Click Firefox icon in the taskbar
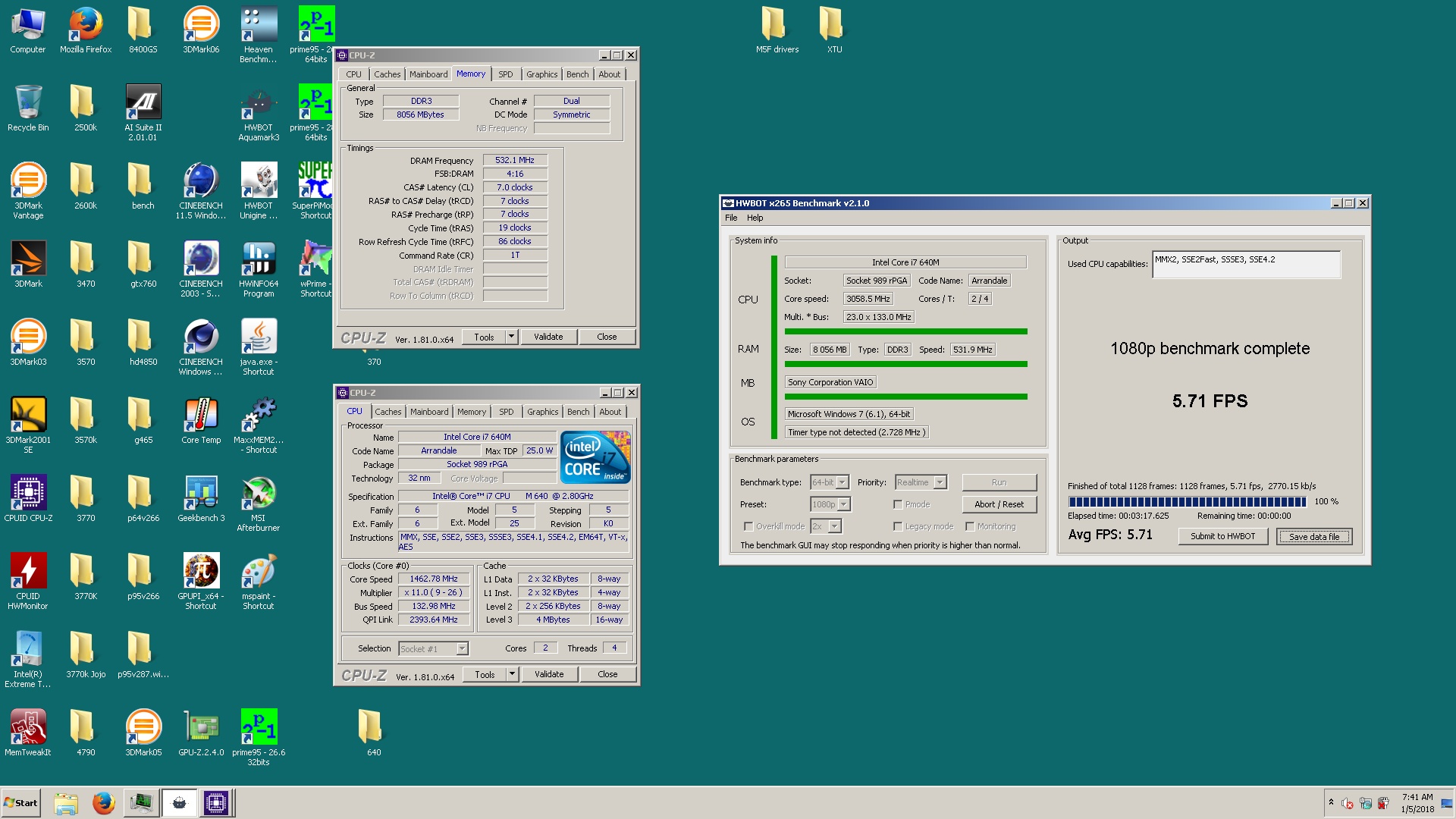The image size is (1456, 819). (103, 803)
